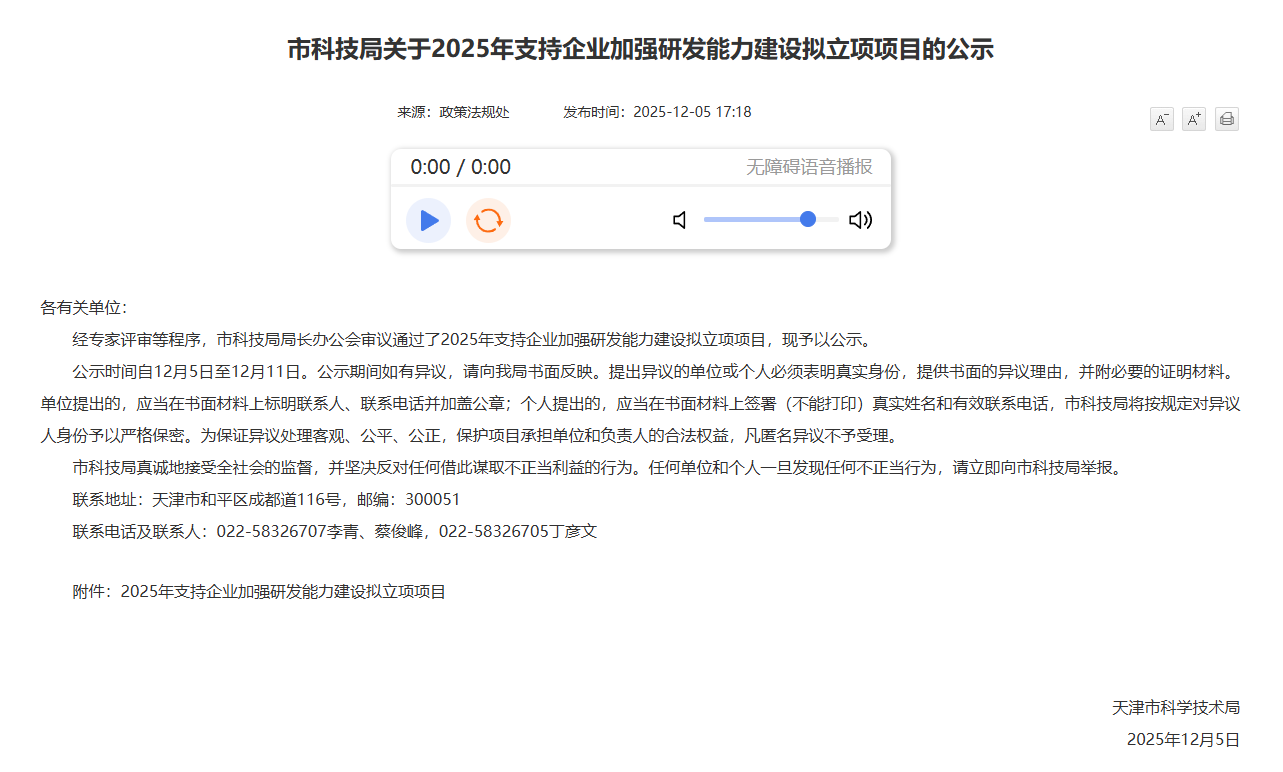Click the volume up speaker icon
The height and width of the screenshot is (772, 1283).
[860, 219]
